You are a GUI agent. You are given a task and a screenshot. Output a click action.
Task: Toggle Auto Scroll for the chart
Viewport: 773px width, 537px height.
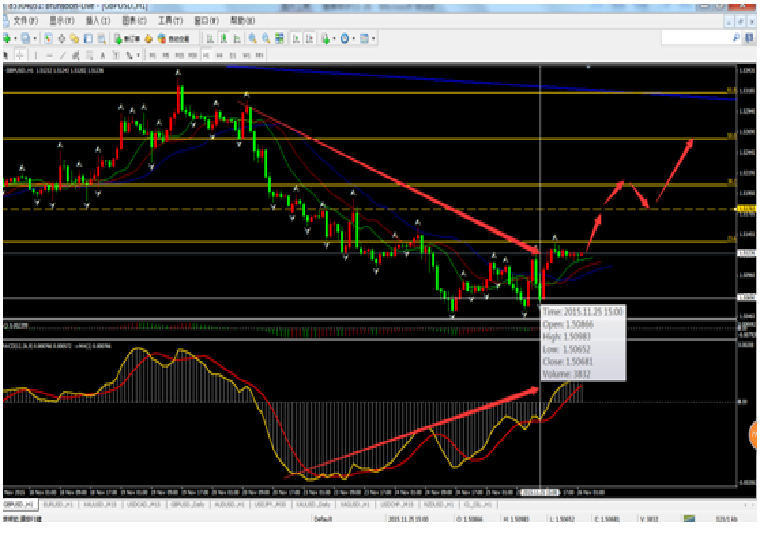pos(296,39)
